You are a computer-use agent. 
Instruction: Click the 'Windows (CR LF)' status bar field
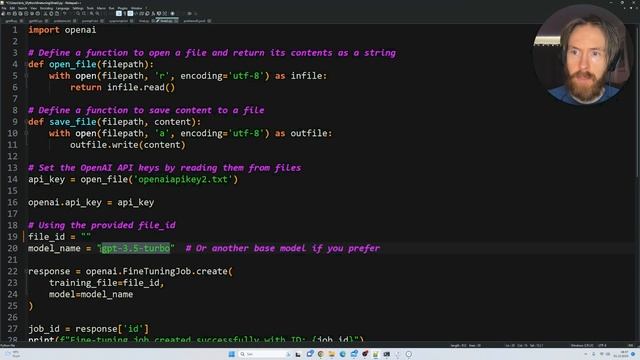point(582,345)
